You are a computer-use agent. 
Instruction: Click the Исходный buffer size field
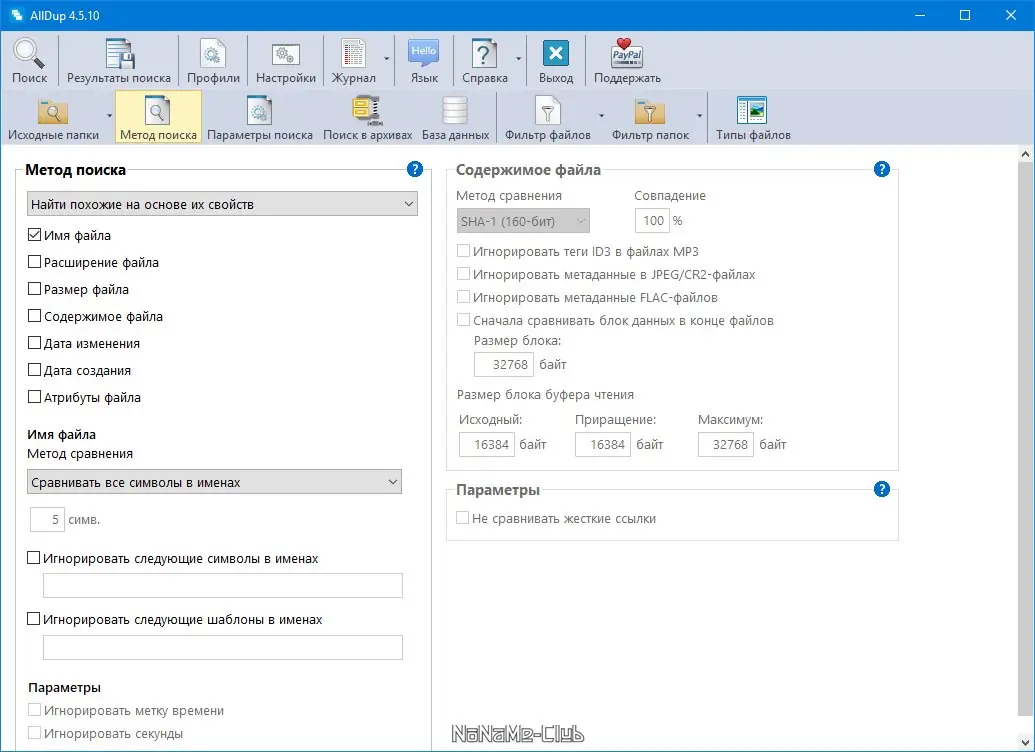[x=486, y=444]
